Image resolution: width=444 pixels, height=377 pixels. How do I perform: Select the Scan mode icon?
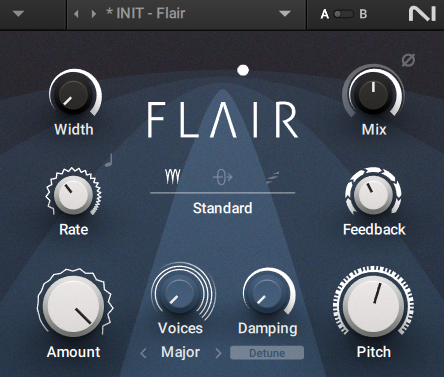[x=273, y=178]
